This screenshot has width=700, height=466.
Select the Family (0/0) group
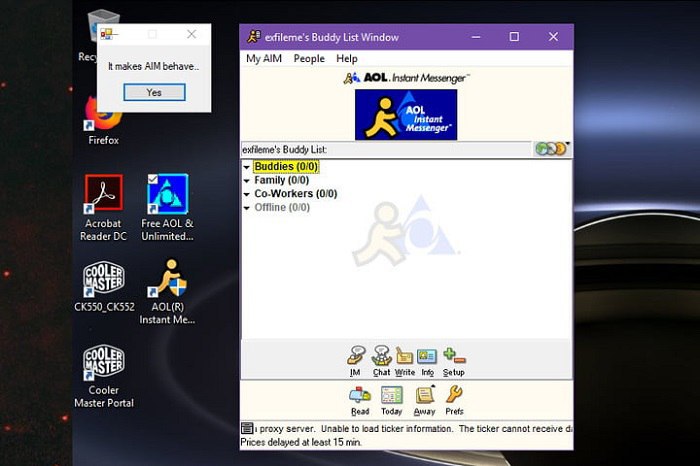point(282,180)
